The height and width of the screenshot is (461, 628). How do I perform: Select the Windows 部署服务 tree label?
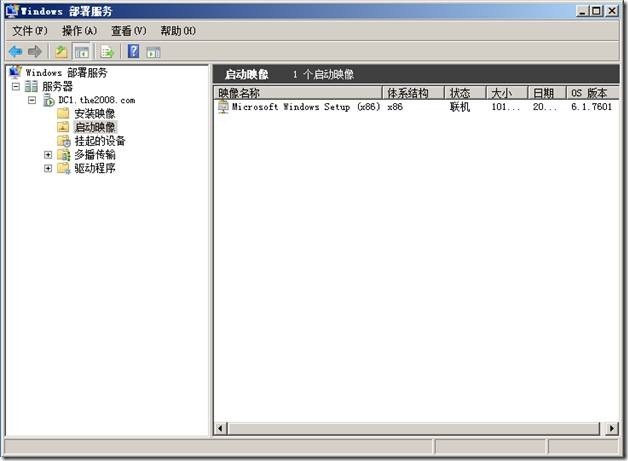66,72
